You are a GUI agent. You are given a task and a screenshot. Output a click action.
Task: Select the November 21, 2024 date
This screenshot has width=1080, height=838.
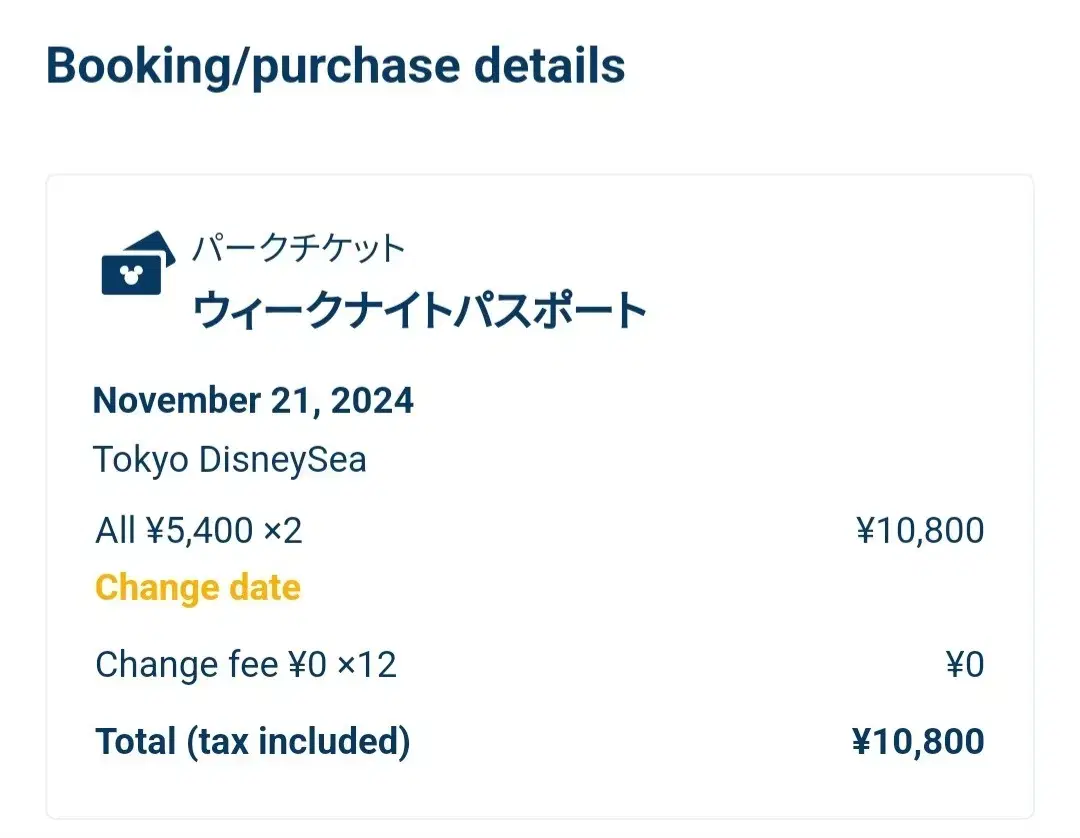coord(253,401)
